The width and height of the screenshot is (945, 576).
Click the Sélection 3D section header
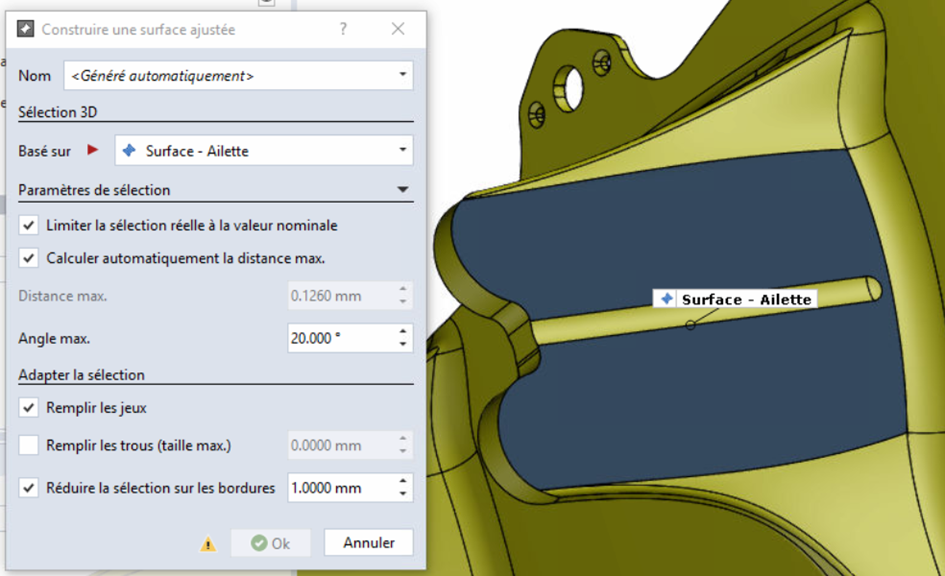pyautogui.click(x=58, y=112)
